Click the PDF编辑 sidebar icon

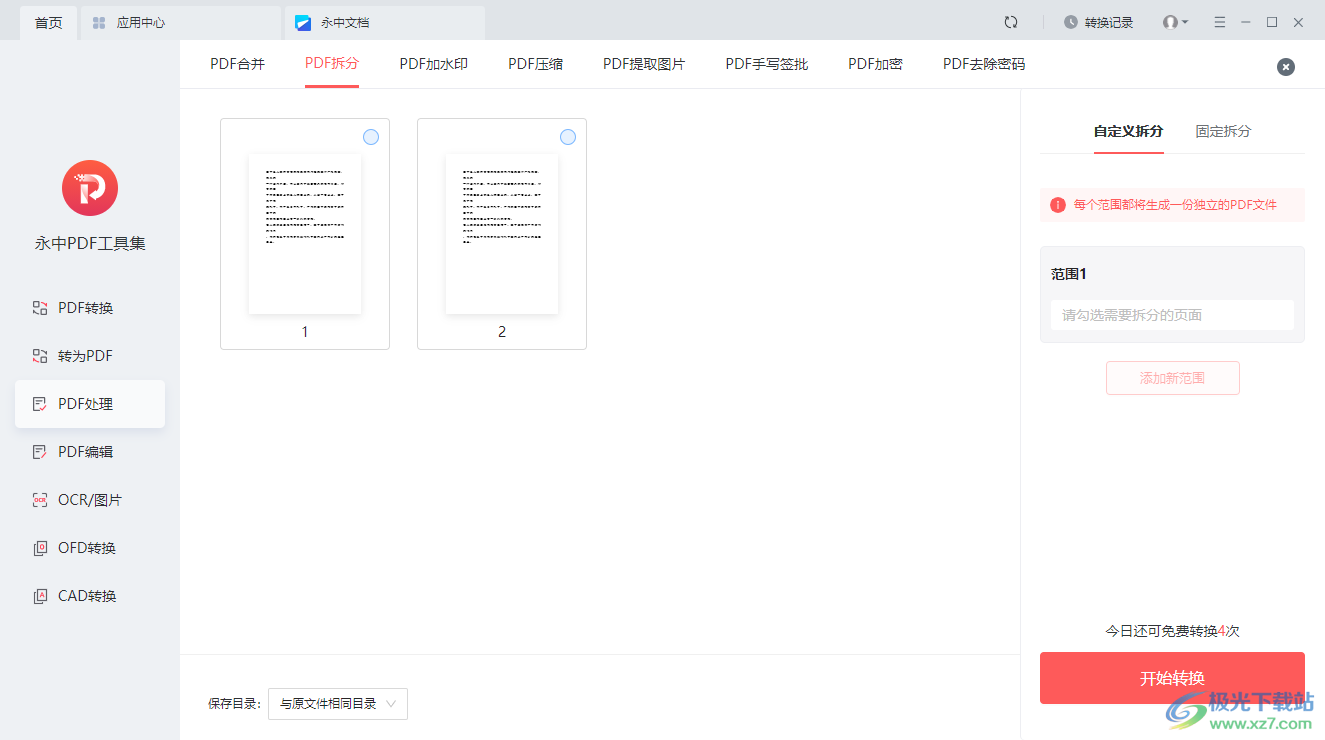click(x=40, y=452)
